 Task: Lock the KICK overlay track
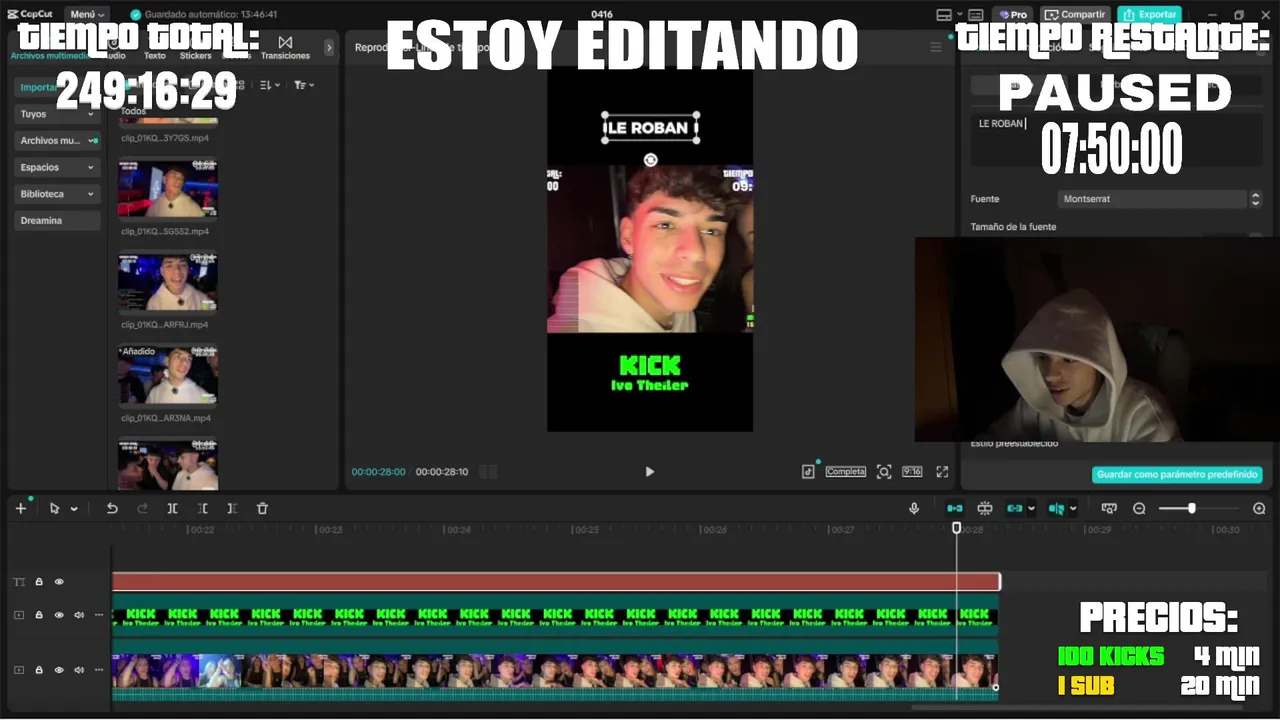[x=39, y=614]
